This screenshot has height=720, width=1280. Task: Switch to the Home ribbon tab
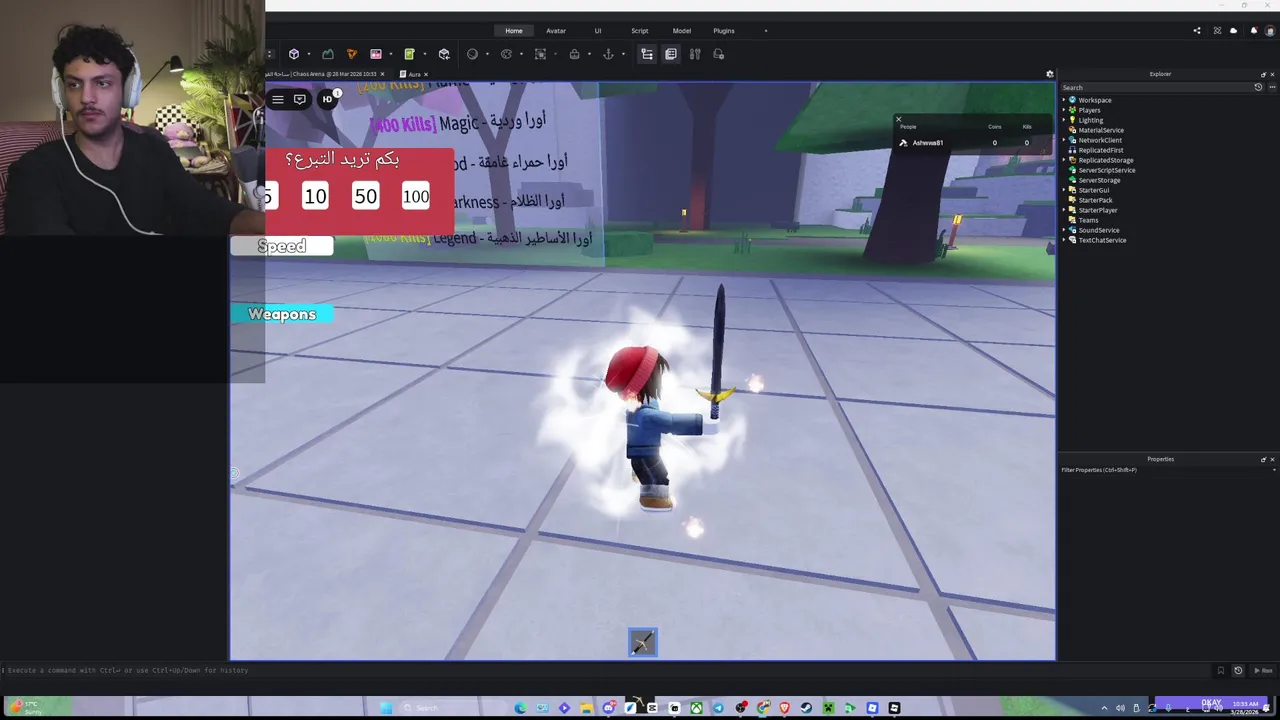[x=514, y=31]
